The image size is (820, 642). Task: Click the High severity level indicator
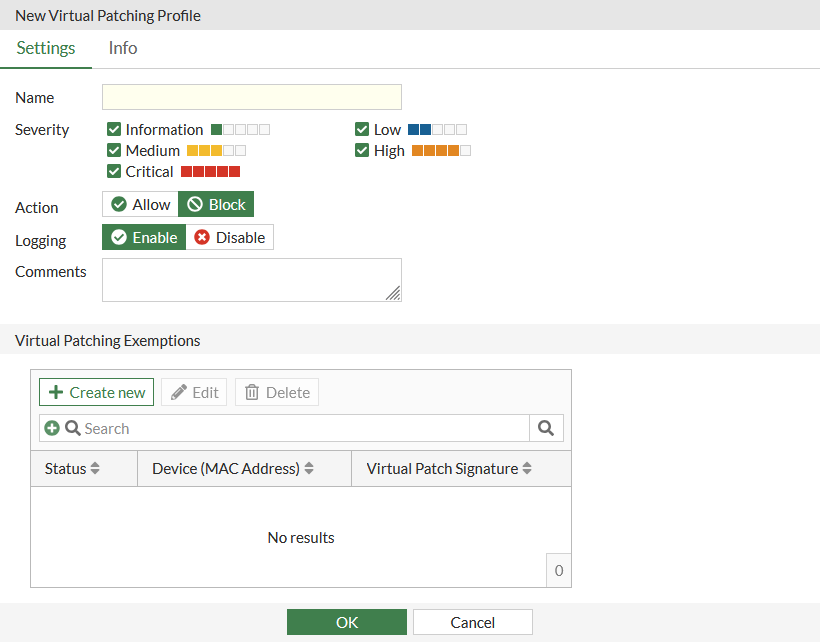[441, 151]
